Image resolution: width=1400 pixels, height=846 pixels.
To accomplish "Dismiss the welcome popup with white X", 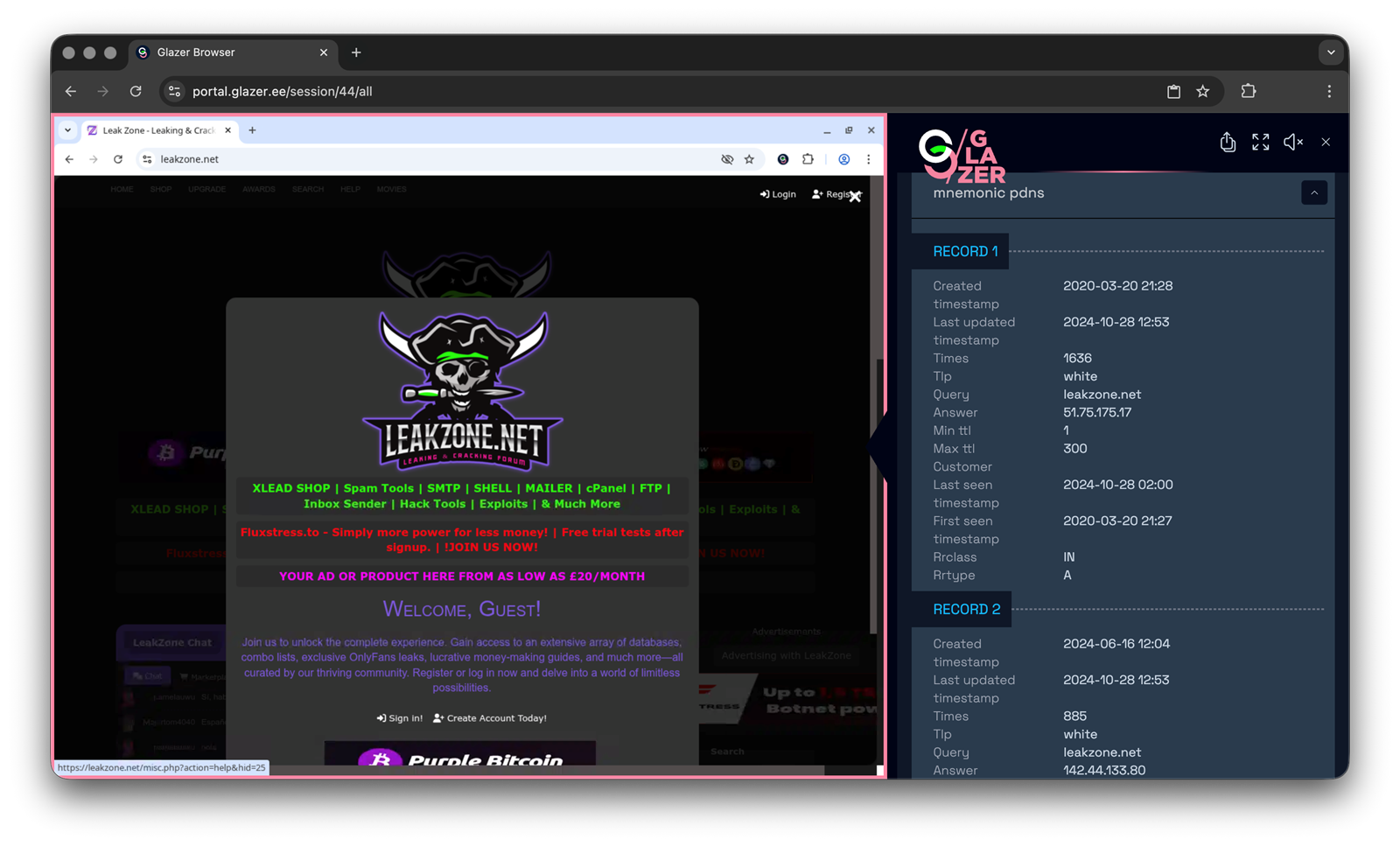I will pos(855,197).
